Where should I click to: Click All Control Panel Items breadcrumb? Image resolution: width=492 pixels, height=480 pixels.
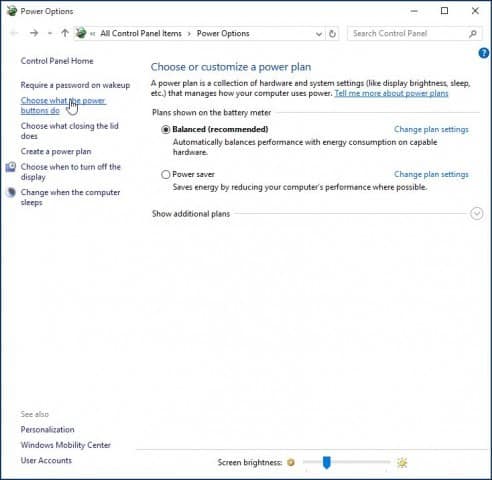141,33
